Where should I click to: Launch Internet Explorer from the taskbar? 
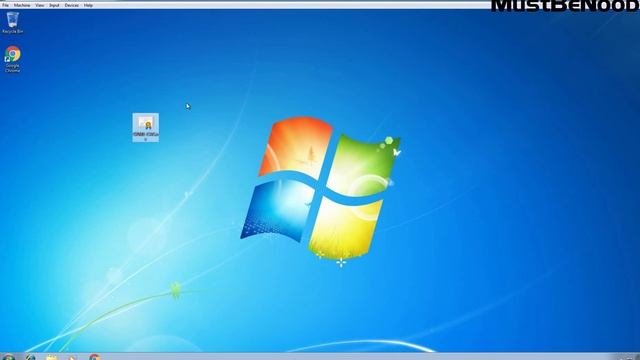click(31, 357)
